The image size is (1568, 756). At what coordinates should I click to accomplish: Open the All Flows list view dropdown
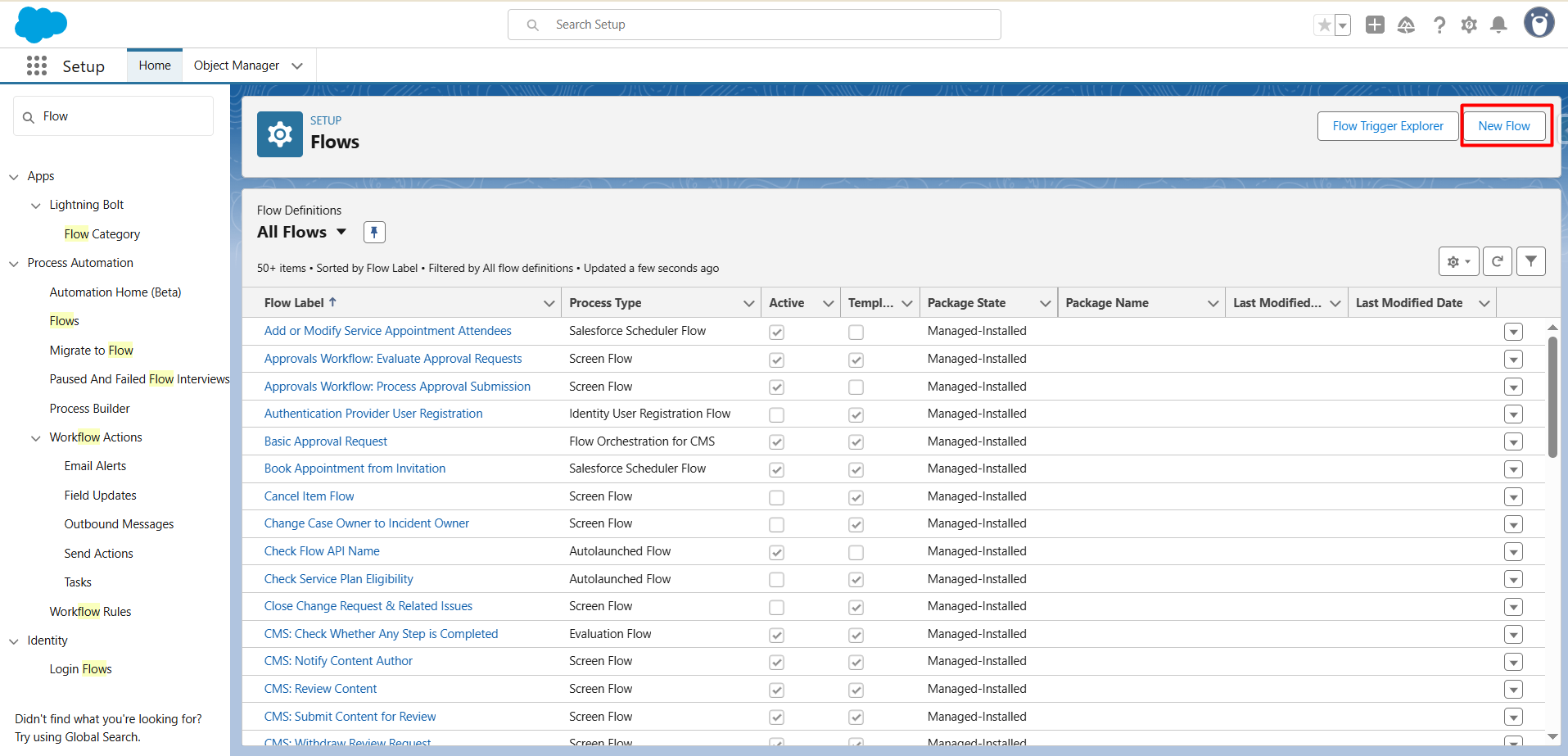coord(341,233)
